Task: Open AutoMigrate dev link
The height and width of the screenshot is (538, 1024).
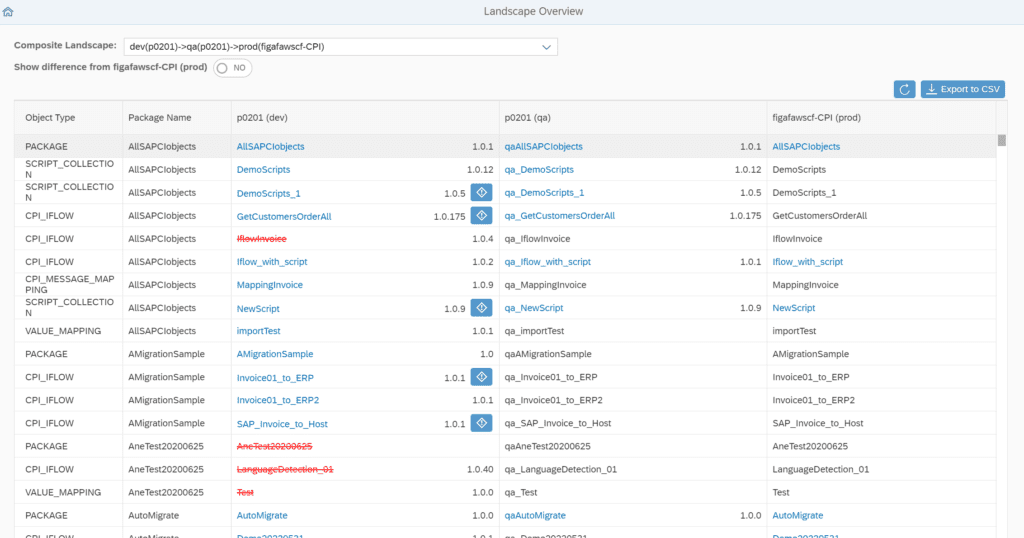Action: pyautogui.click(x=262, y=515)
